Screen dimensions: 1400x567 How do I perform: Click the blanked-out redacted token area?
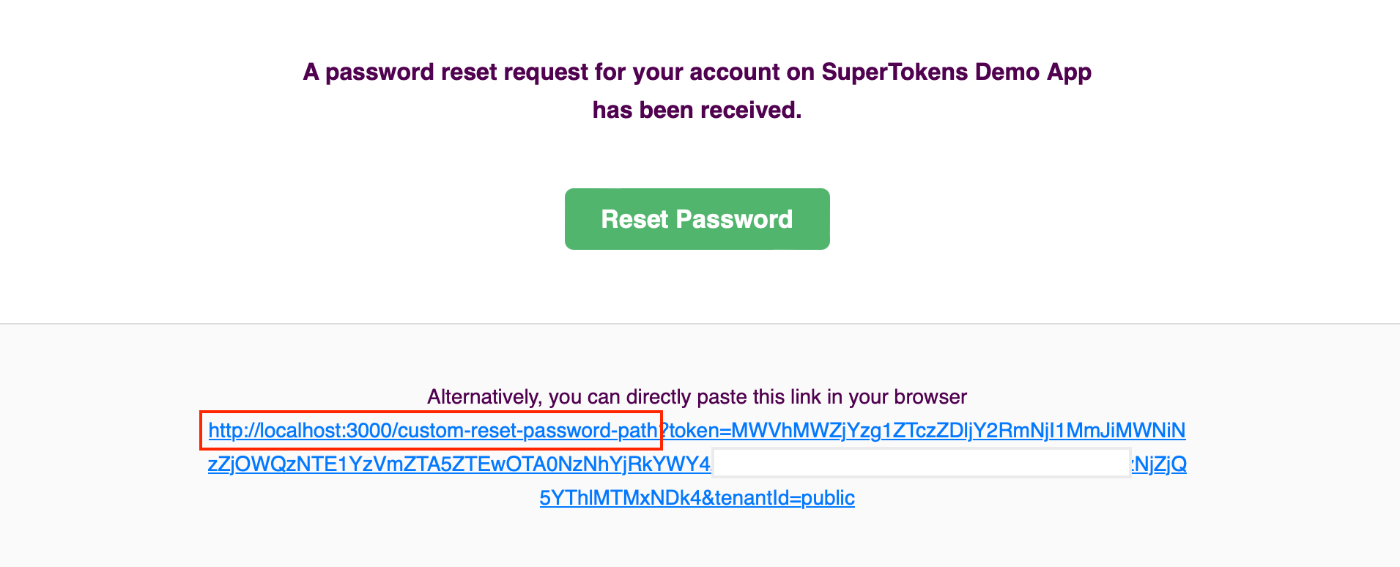tap(920, 463)
